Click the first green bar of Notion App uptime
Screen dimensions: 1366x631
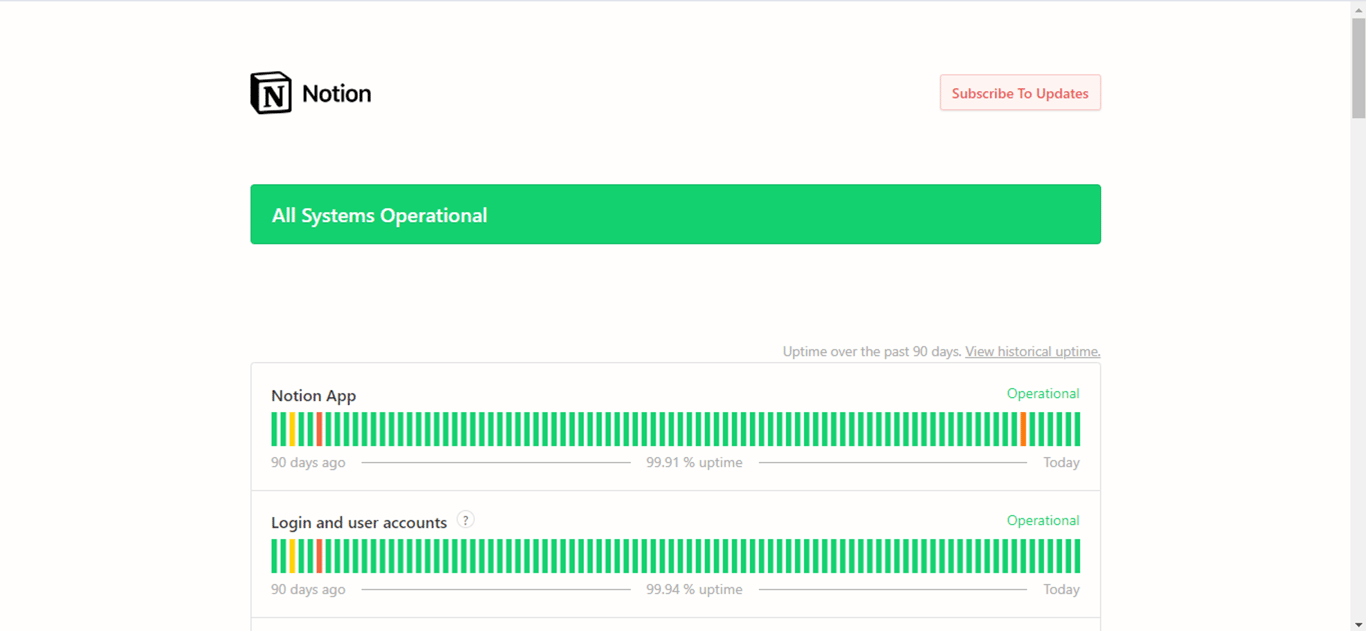(x=275, y=429)
